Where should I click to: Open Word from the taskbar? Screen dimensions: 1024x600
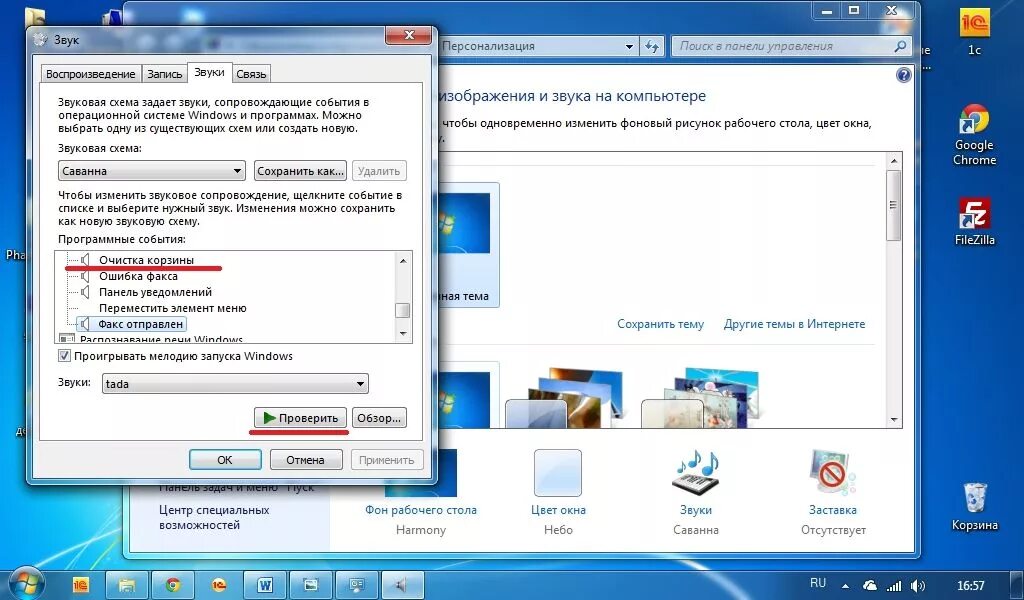pyautogui.click(x=264, y=585)
